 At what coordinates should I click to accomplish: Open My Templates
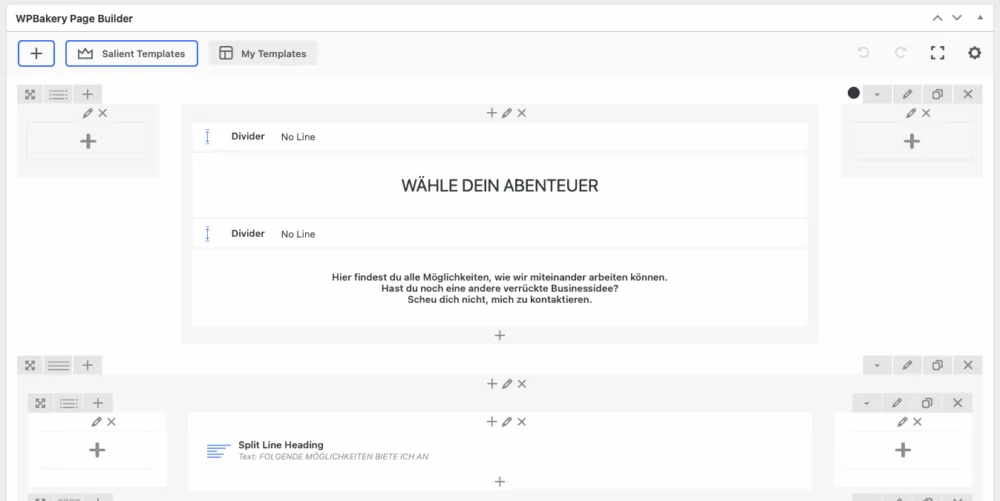263,53
